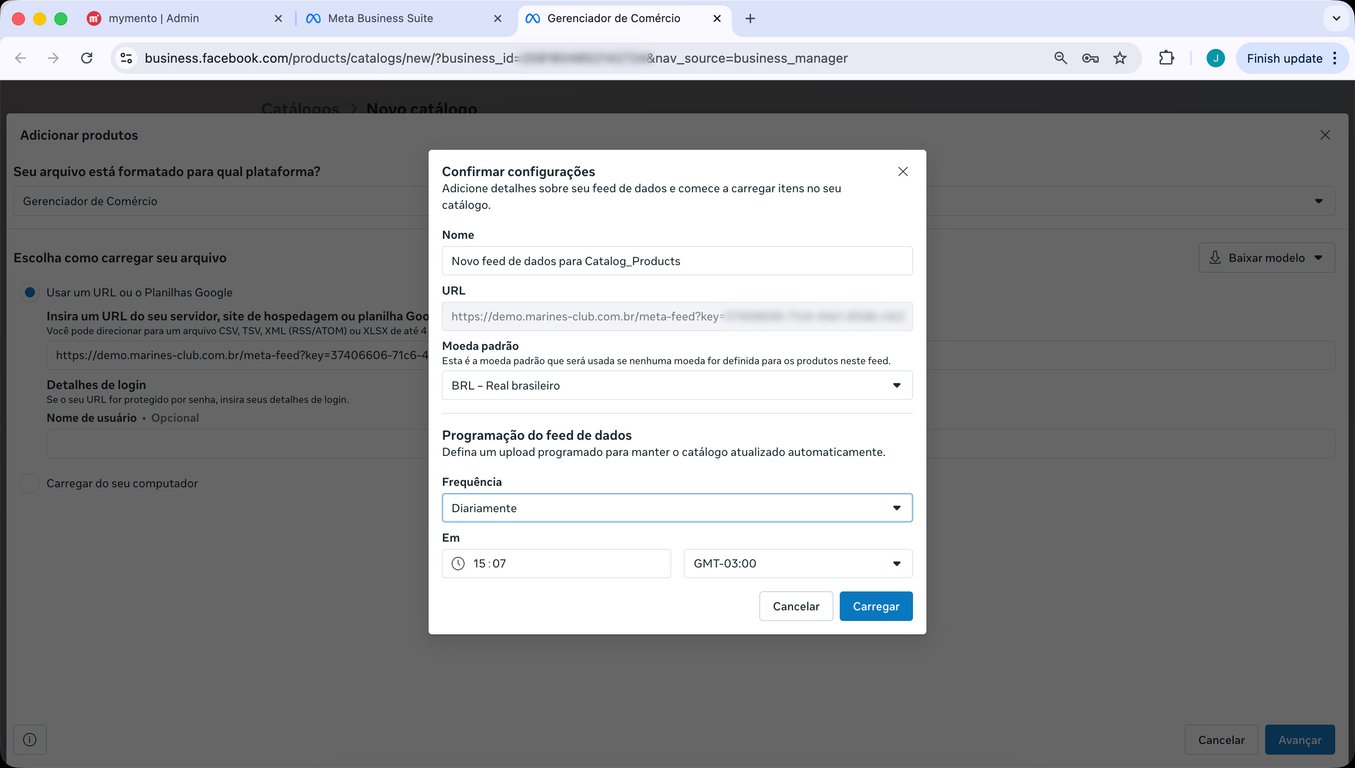Open the profile avatar icon
This screenshot has width=1355, height=768.
click(1215, 58)
